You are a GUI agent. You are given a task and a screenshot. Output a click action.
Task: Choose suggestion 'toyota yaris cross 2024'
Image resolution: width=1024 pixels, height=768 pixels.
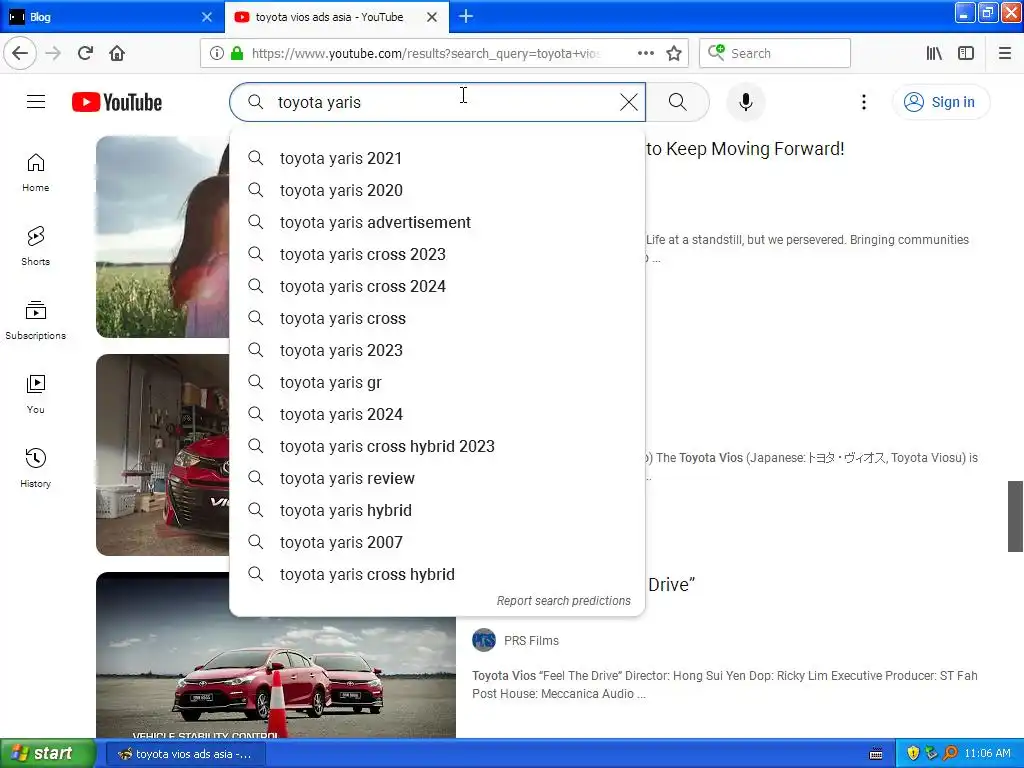click(437, 286)
